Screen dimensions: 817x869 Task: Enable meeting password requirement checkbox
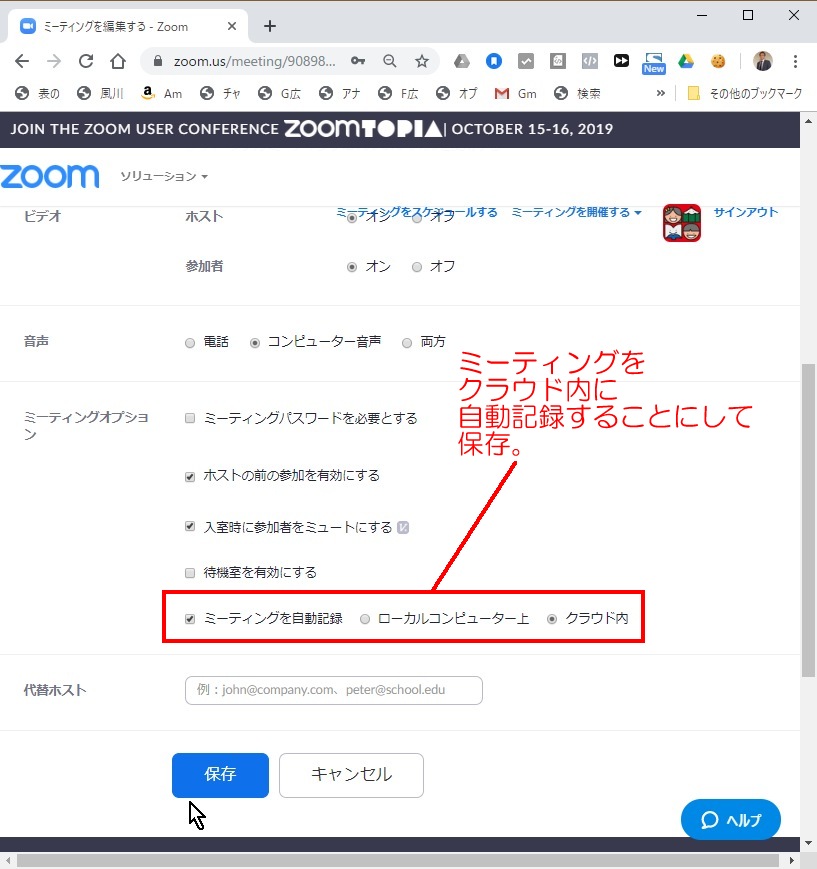tap(190, 418)
